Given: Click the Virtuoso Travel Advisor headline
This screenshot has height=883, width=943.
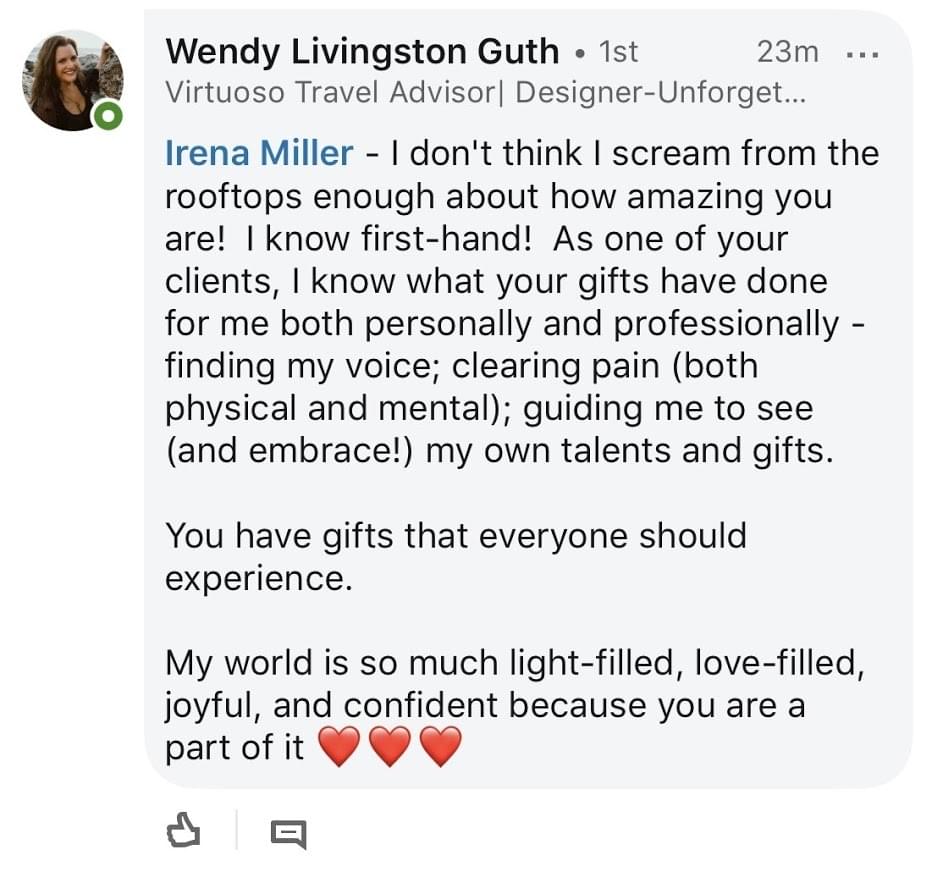Looking at the screenshot, I should coord(335,93).
